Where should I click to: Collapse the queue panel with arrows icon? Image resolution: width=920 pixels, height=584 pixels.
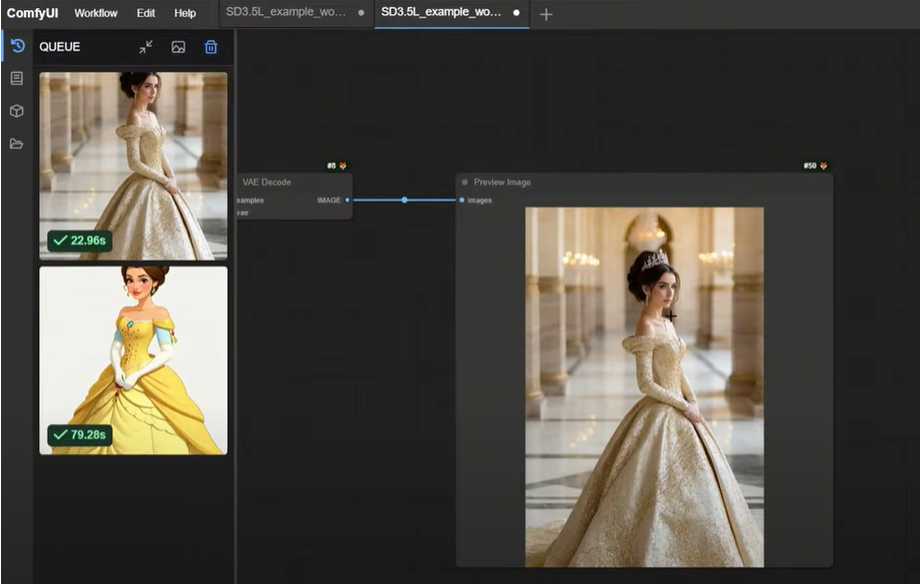tap(146, 47)
